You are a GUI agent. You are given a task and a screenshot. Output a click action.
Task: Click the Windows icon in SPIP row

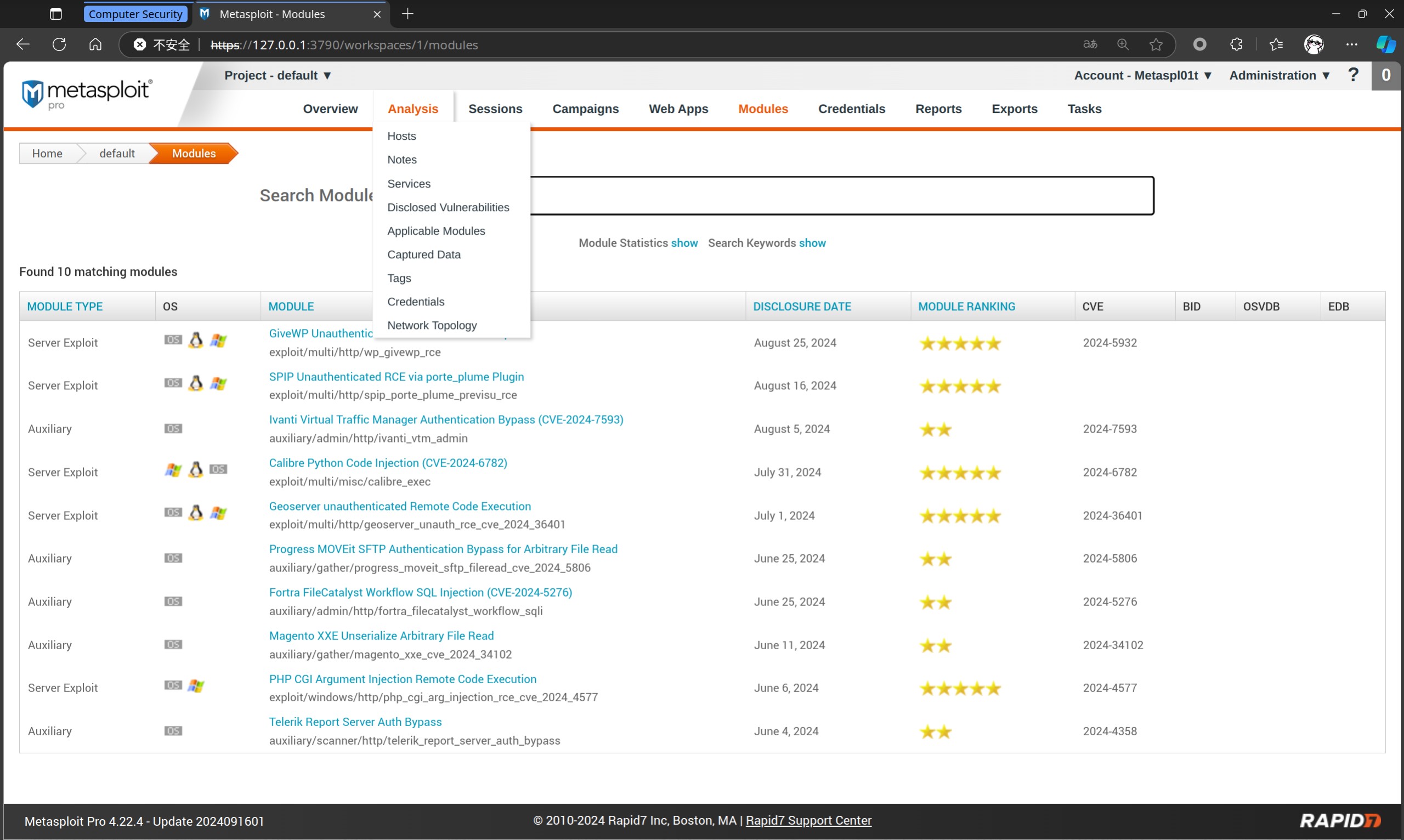(x=218, y=383)
